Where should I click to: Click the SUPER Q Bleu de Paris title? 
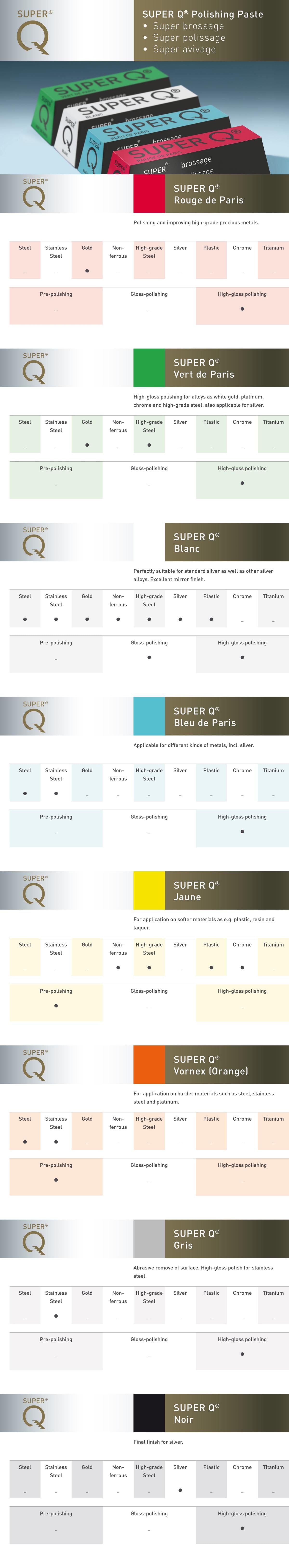tap(204, 716)
